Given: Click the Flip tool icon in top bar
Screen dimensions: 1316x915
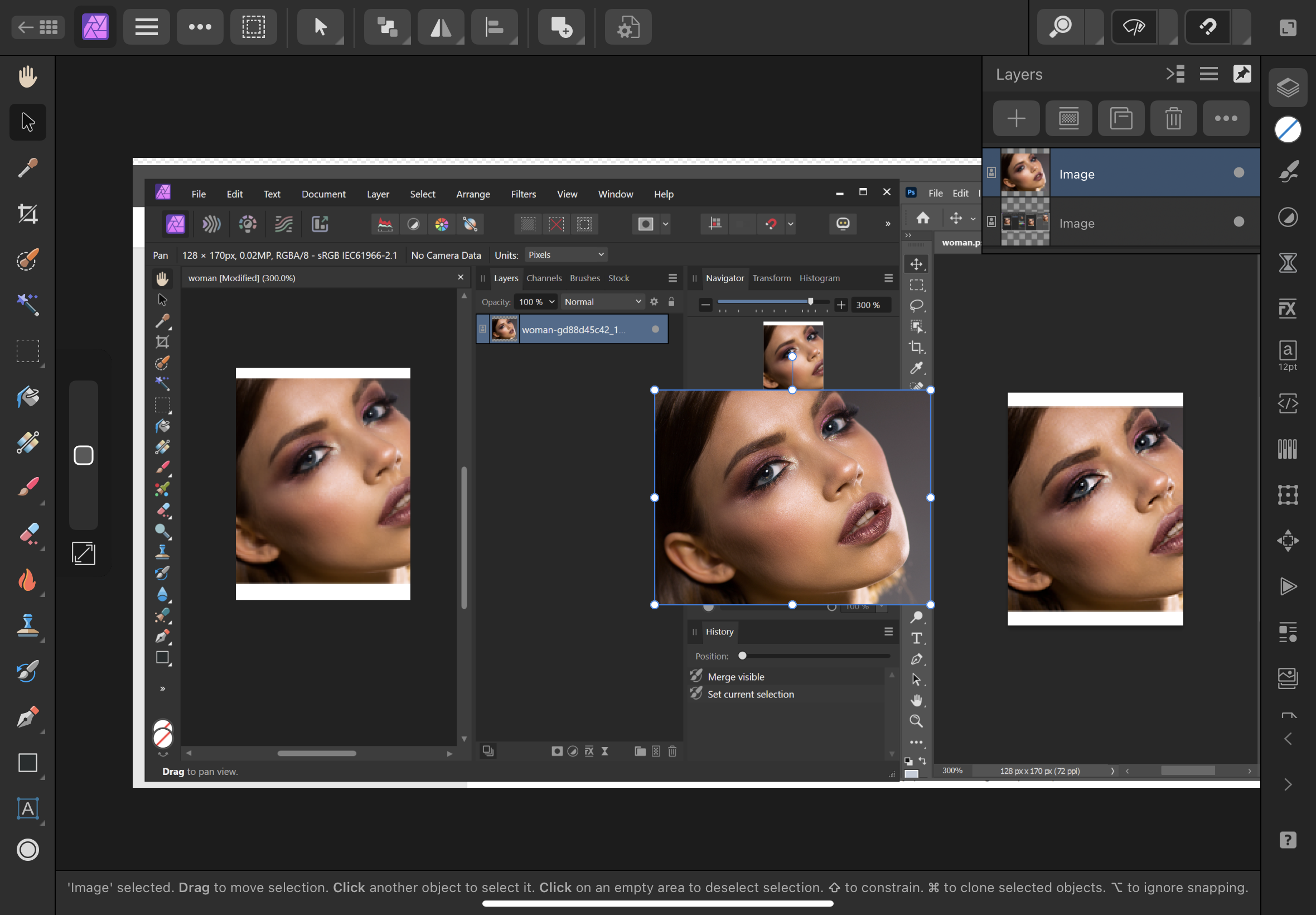Looking at the screenshot, I should (x=441, y=27).
